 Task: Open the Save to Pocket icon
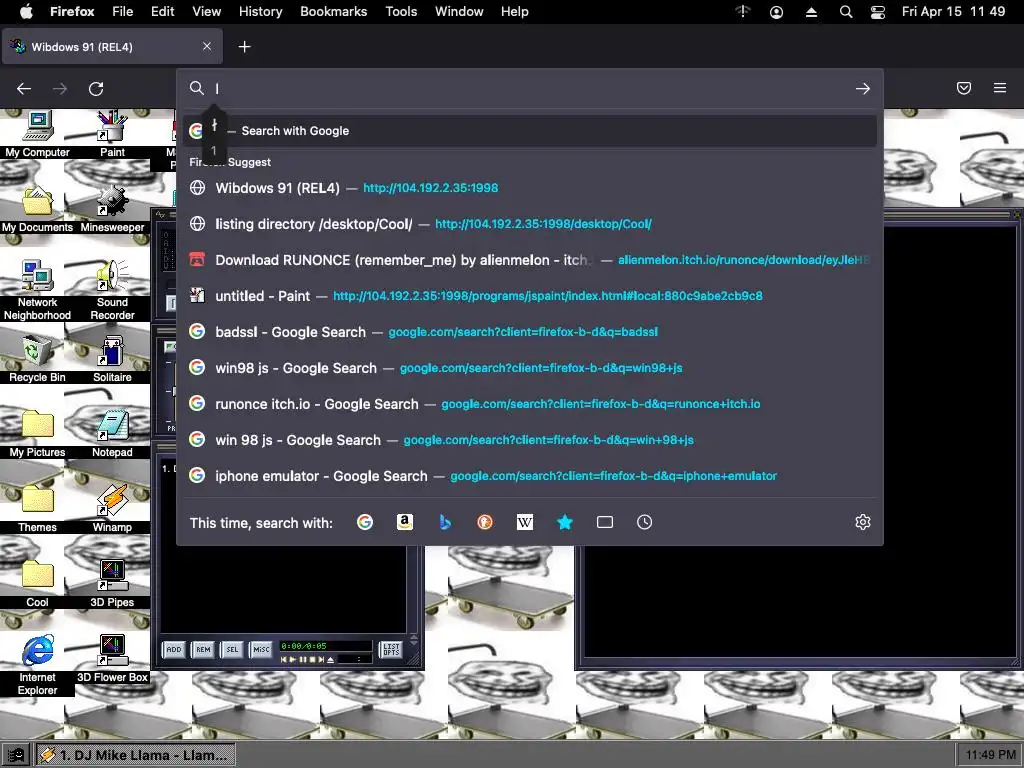(x=964, y=88)
